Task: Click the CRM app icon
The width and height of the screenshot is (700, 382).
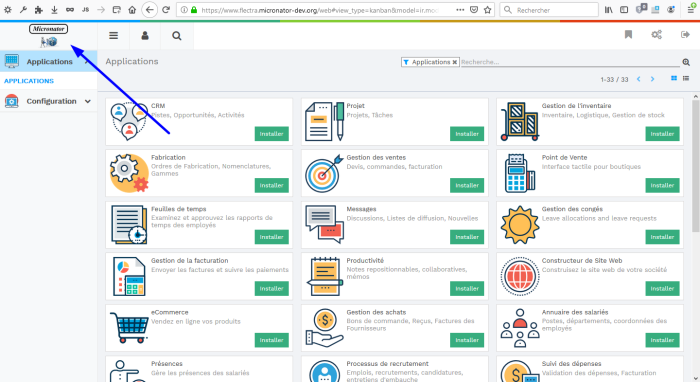Action: [129, 121]
